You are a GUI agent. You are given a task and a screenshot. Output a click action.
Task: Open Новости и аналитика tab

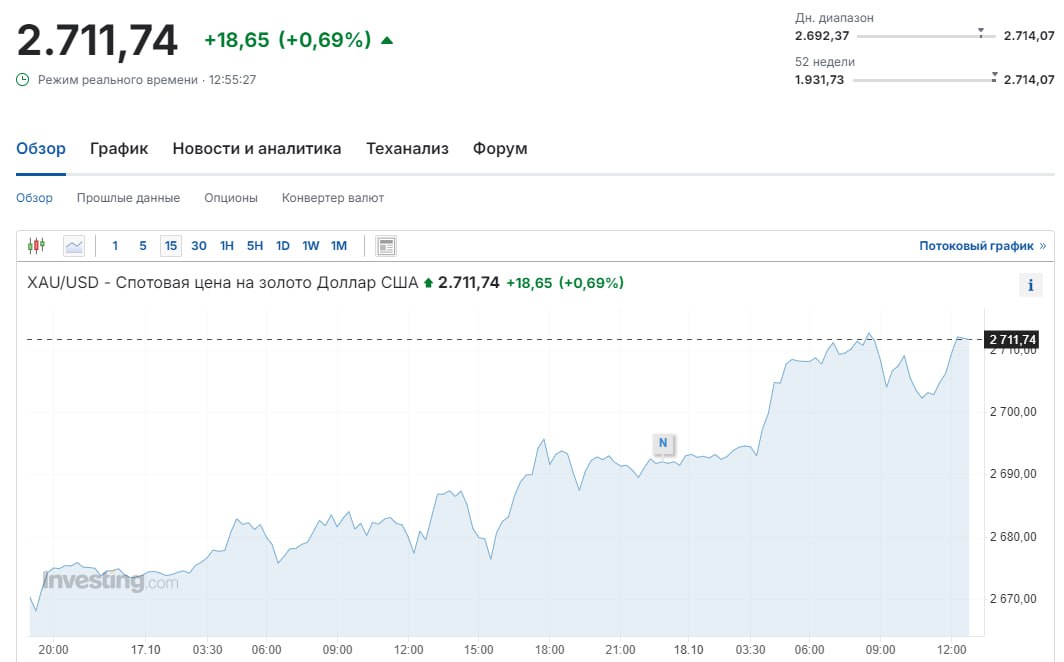(257, 149)
